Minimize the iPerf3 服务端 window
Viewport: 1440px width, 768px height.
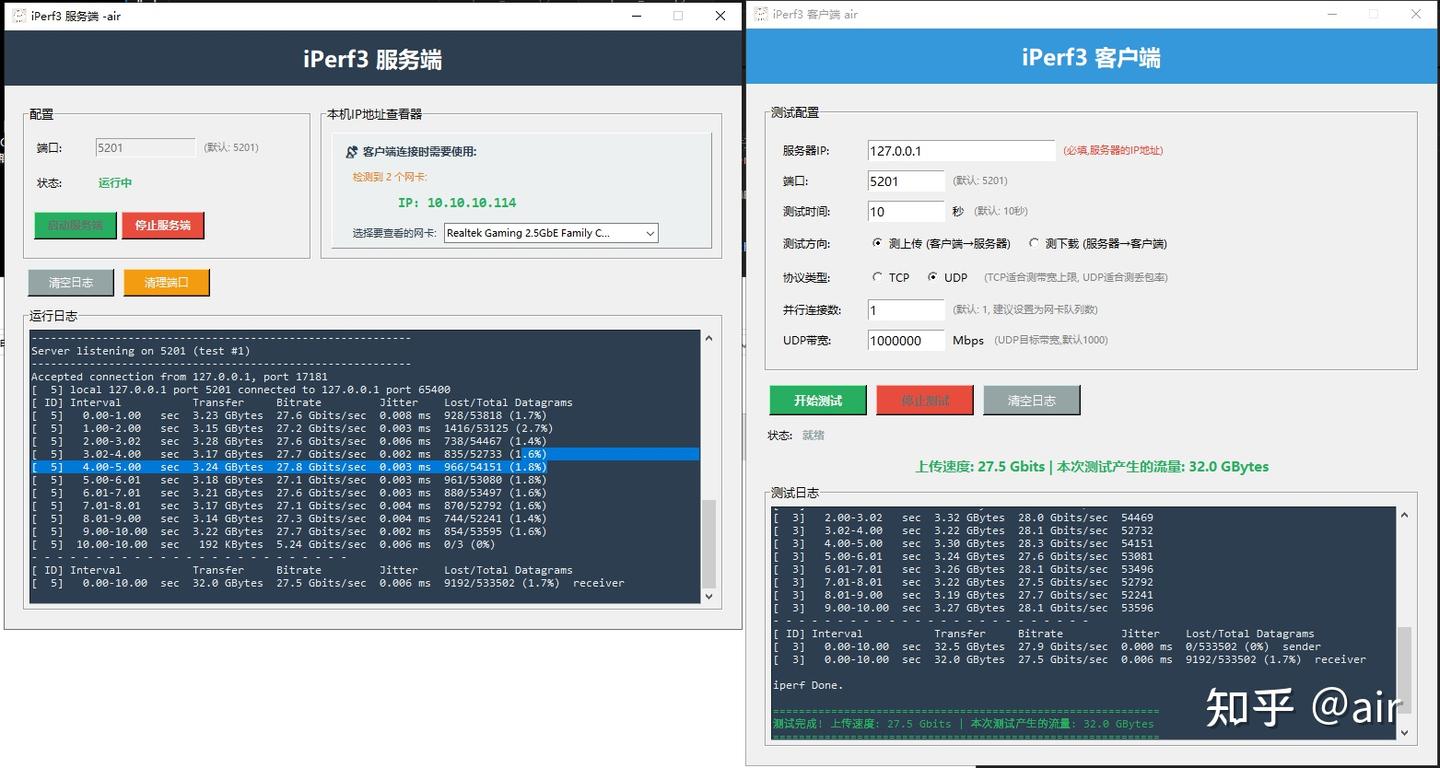(x=636, y=15)
